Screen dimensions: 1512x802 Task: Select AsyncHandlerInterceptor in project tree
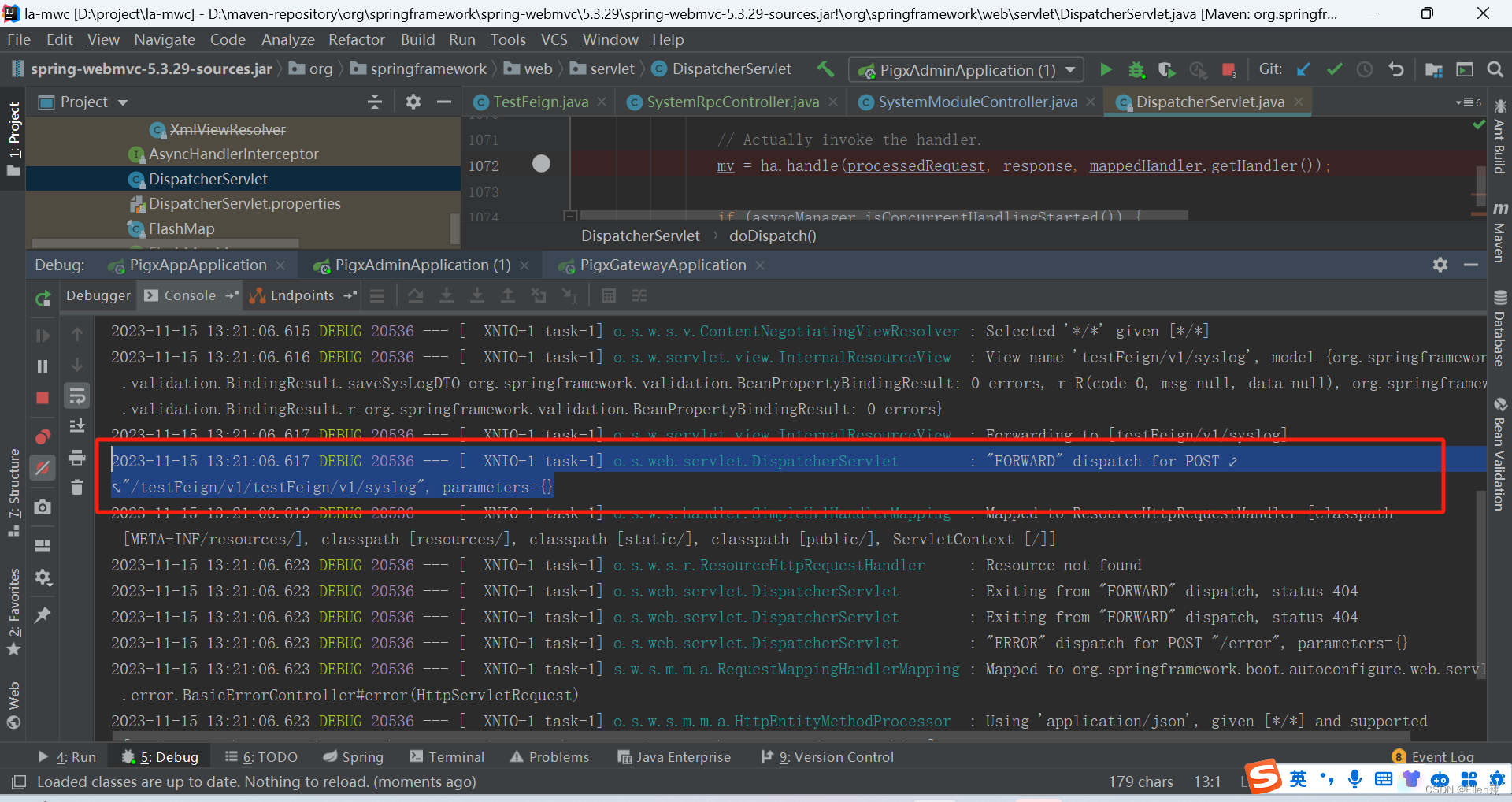point(234,154)
